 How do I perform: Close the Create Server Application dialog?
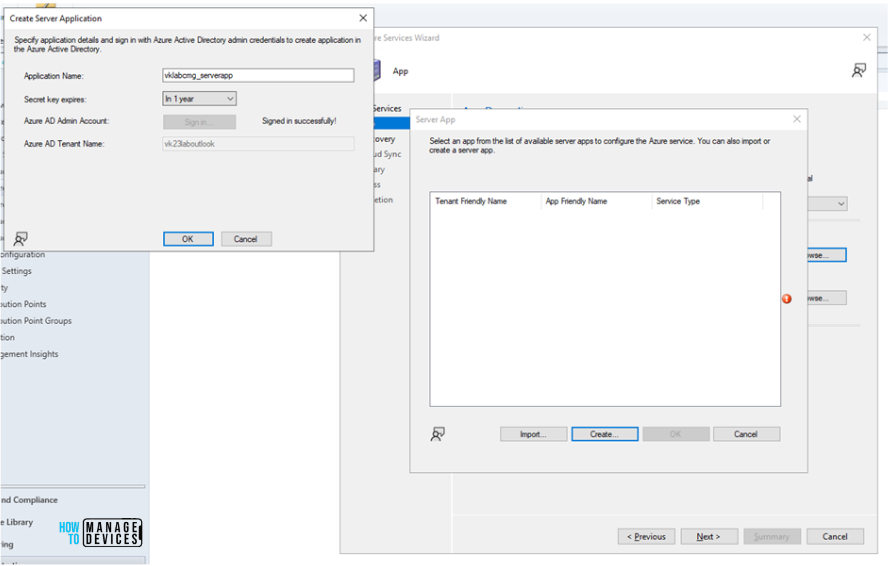tap(363, 18)
